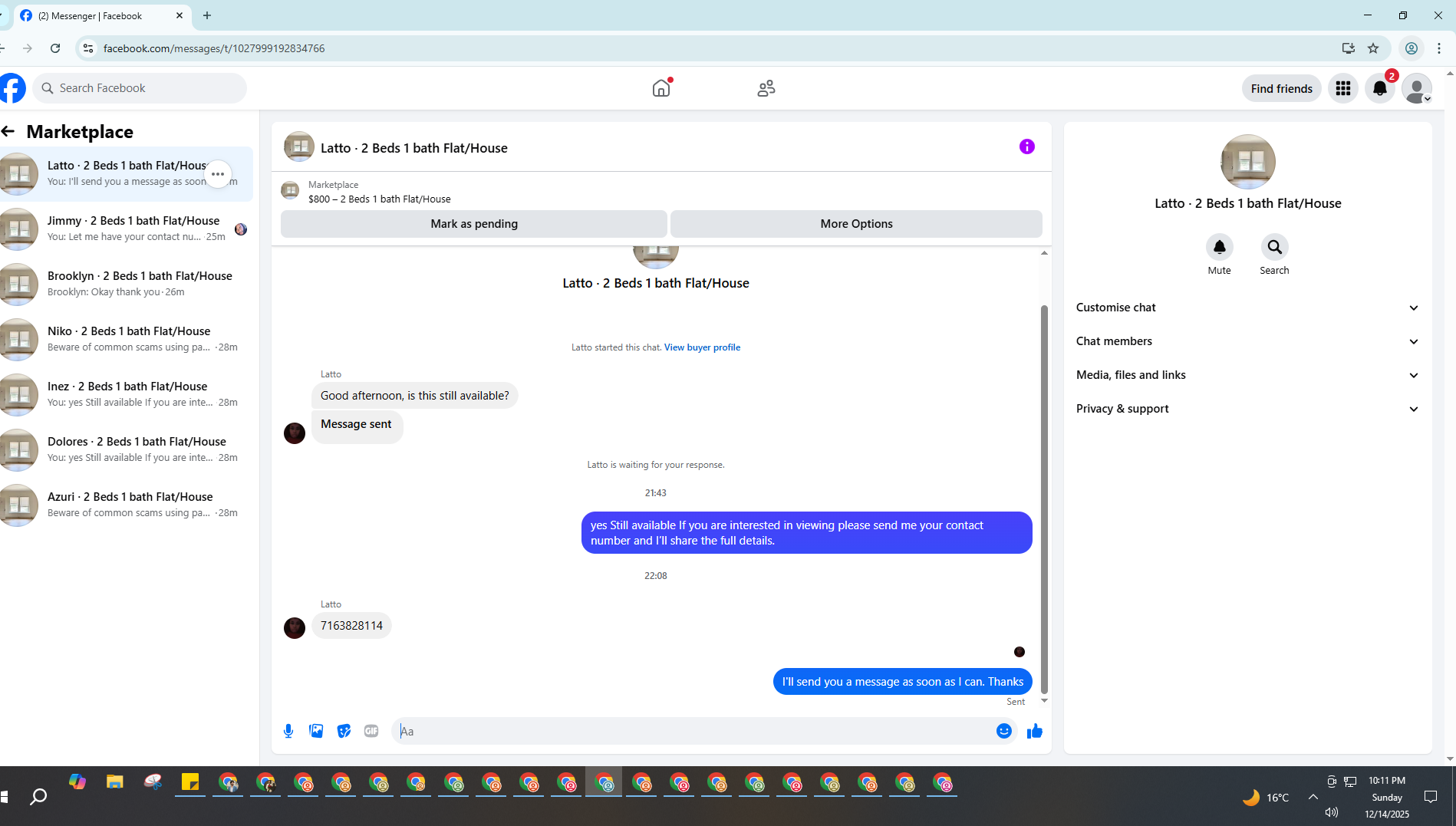1456x826 pixels.
Task: Open the Dolores conversation
Action: tap(127, 449)
